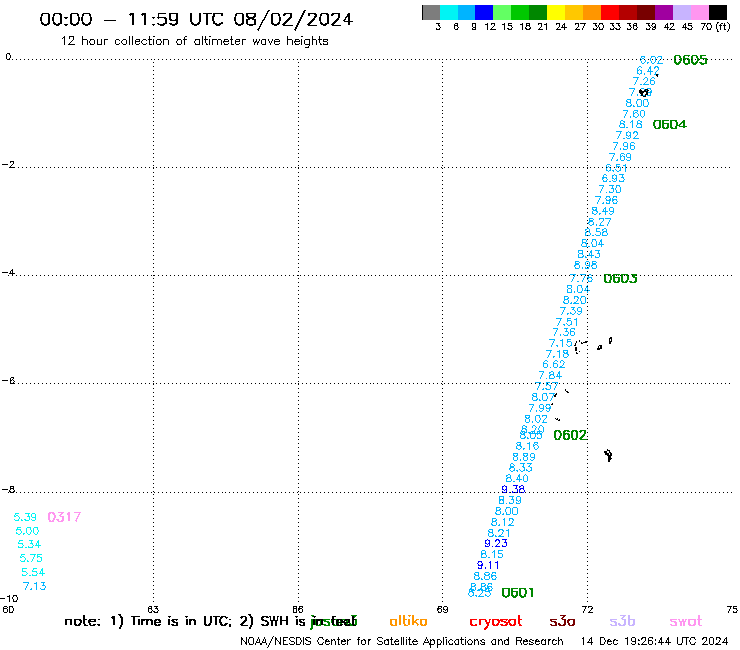Viewport: 740px width, 650px height.
Task: Pick the bright red legend swatch
Action: click(x=609, y=12)
